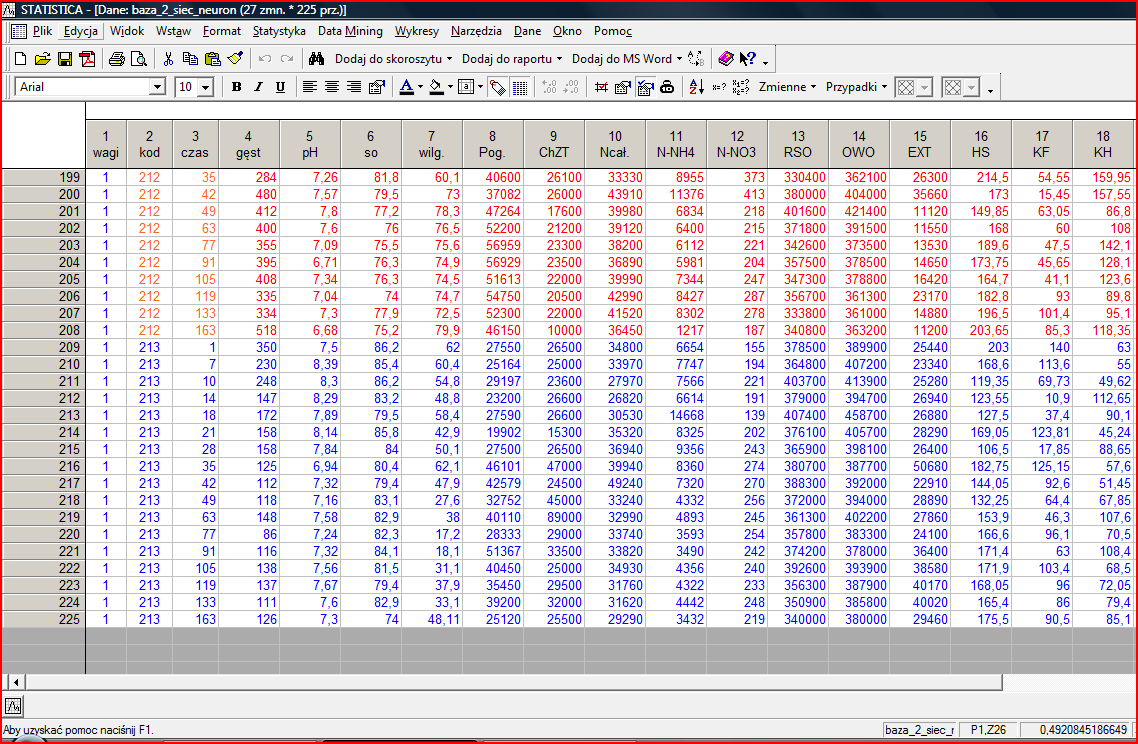Image resolution: width=1138 pixels, height=744 pixels.
Task: Click the cell format properties icon after alignment
Action: pos(376,87)
